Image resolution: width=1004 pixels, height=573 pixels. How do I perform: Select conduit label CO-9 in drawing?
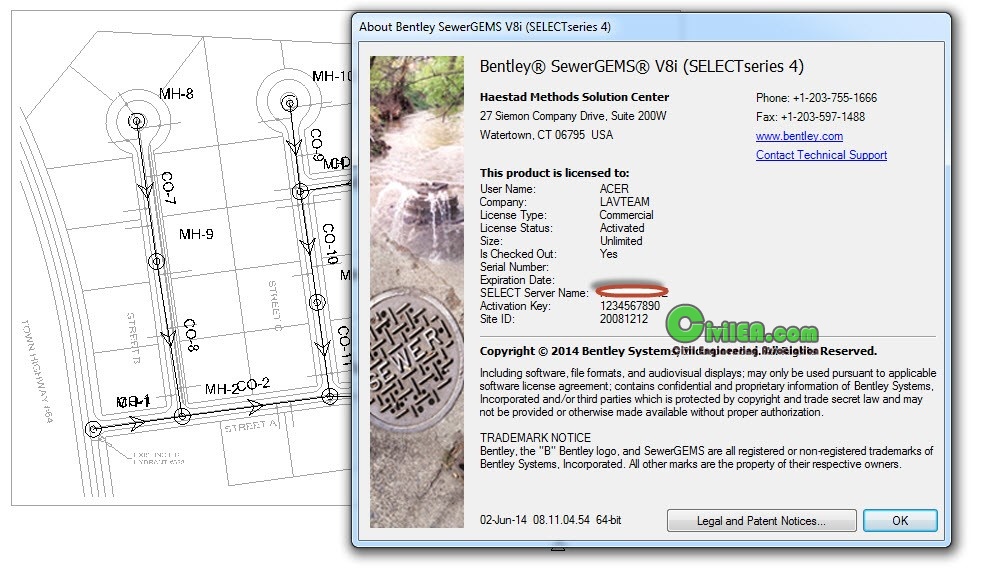point(316,145)
